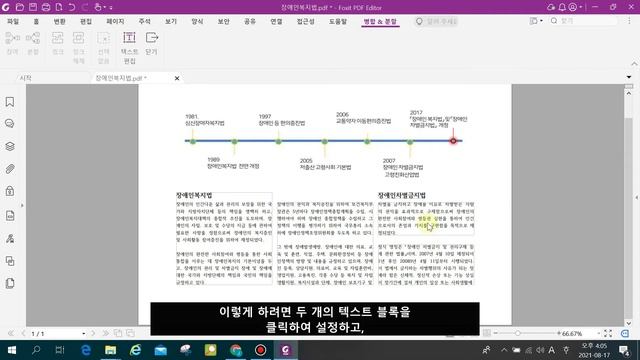Click the Redo arrow icon

(85, 7)
